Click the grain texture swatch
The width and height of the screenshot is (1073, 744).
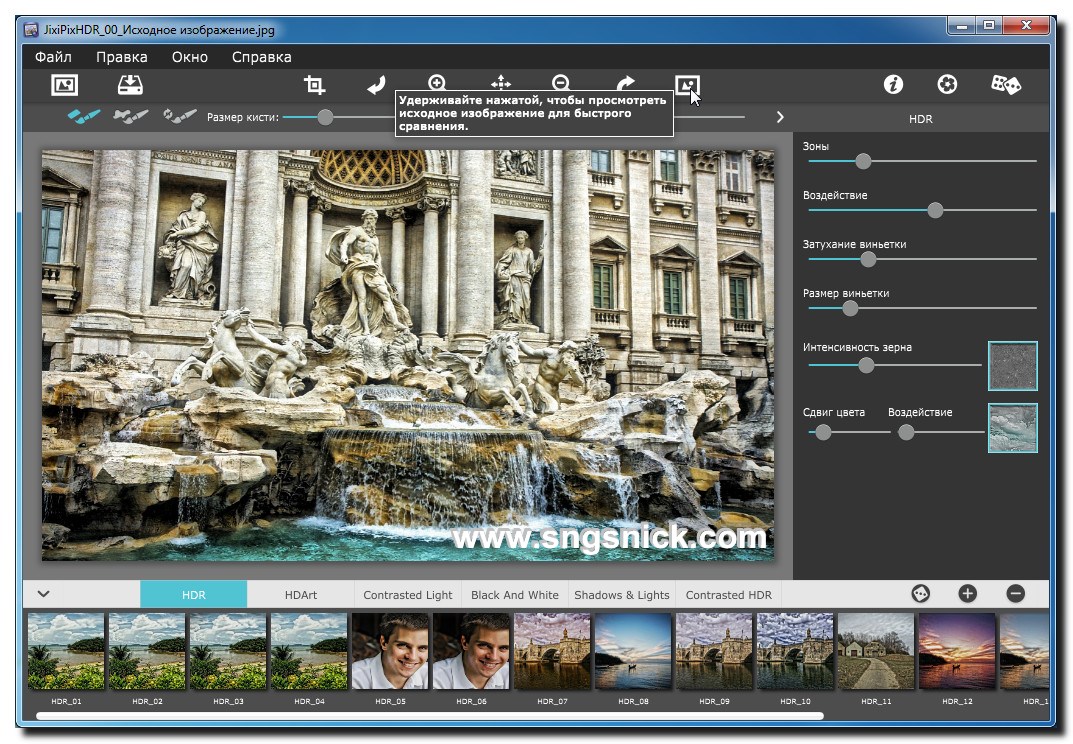(1013, 365)
